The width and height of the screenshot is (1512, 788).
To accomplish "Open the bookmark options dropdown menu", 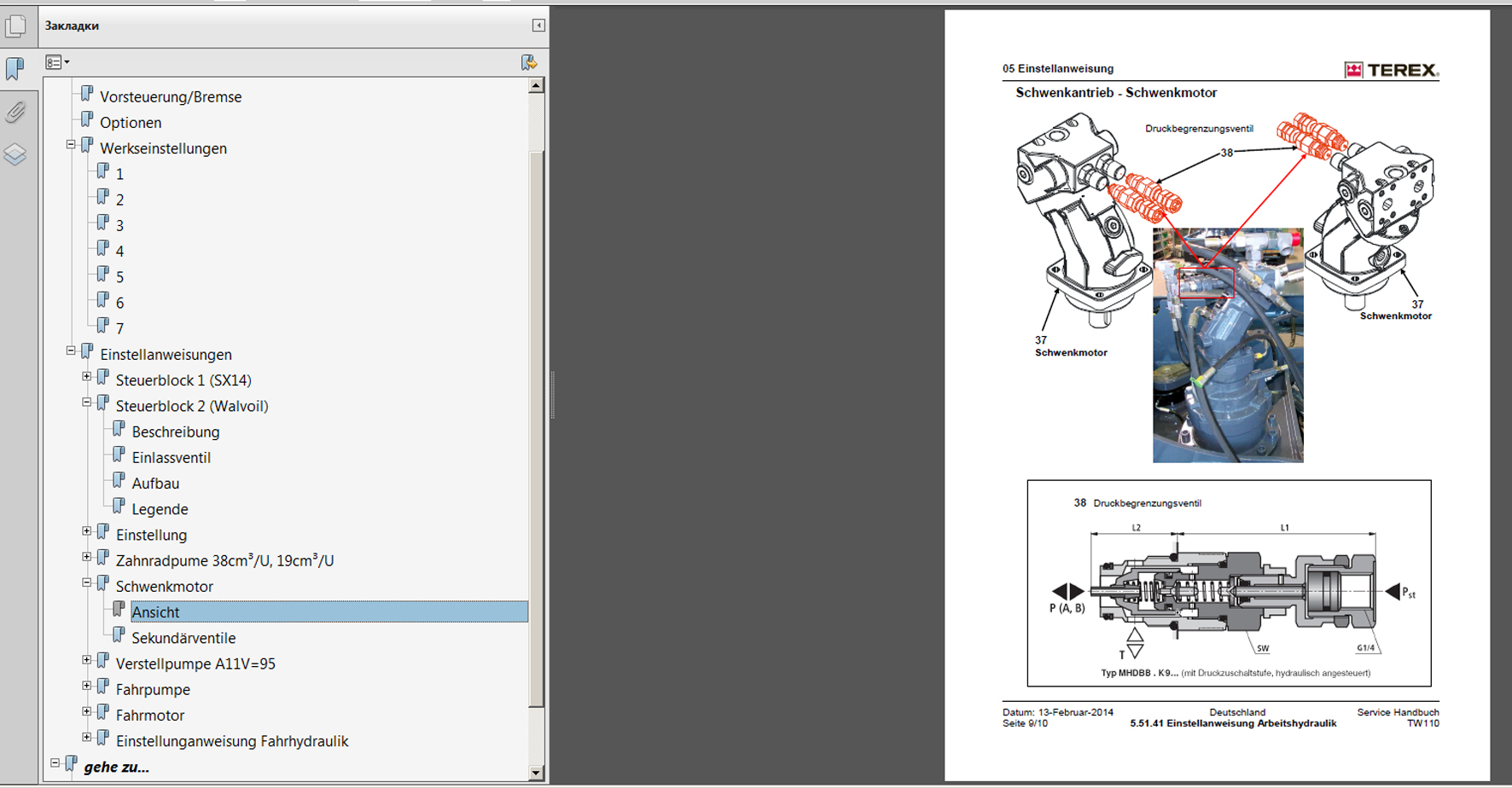I will (x=57, y=62).
